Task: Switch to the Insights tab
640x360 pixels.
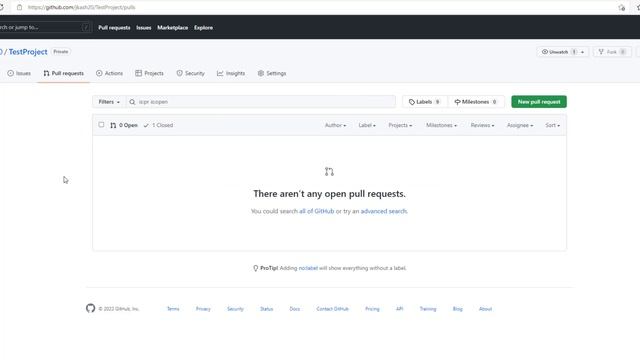Action: (x=231, y=73)
